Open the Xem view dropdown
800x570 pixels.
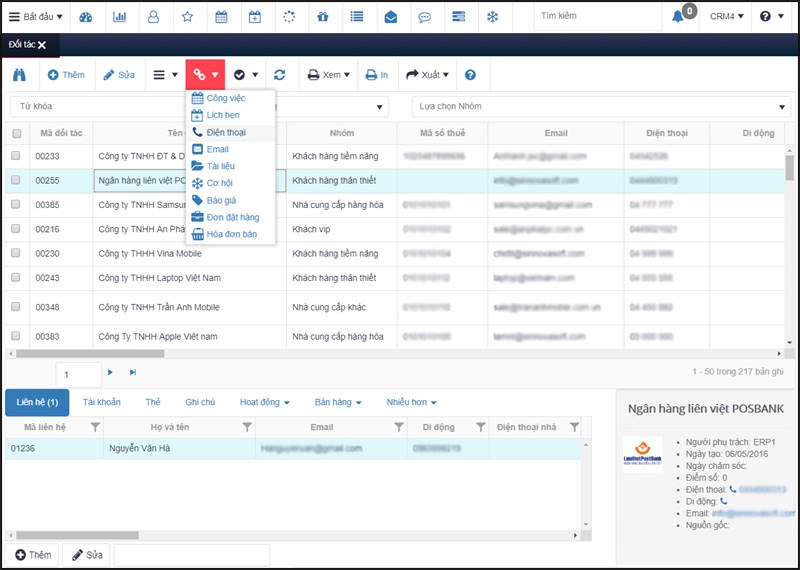click(329, 75)
